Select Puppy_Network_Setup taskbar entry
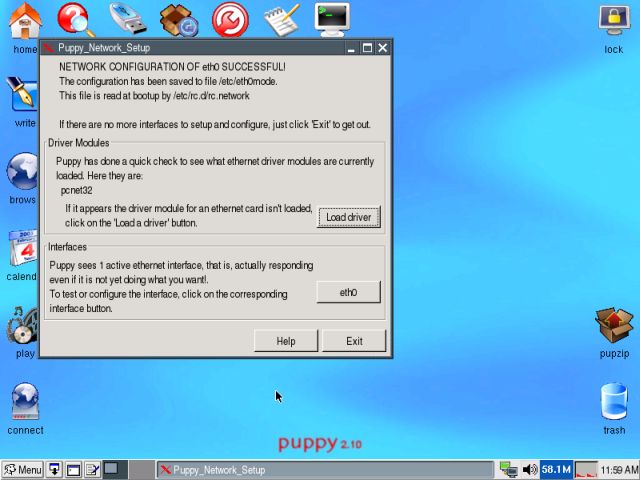Viewport: 640px width, 480px height. (x=325, y=470)
